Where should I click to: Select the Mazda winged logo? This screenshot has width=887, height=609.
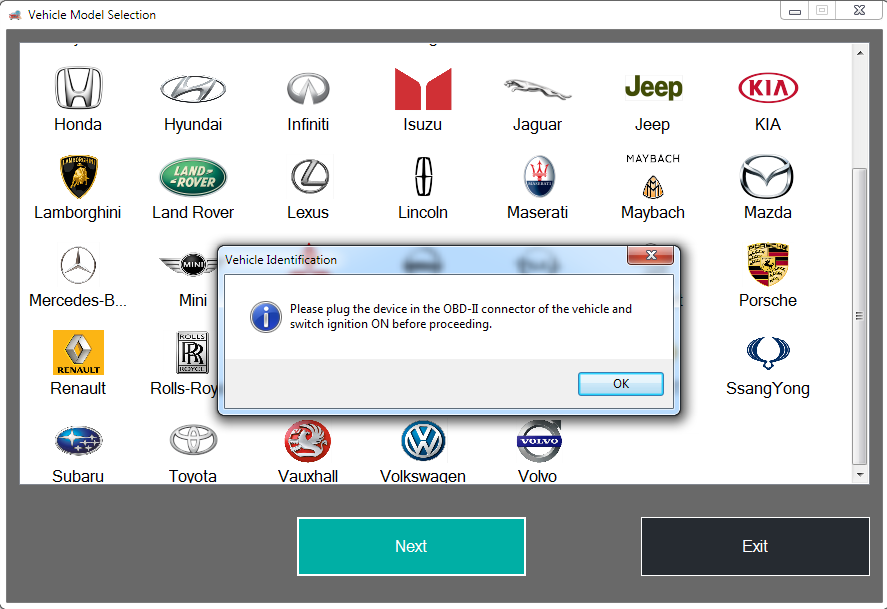coord(767,176)
